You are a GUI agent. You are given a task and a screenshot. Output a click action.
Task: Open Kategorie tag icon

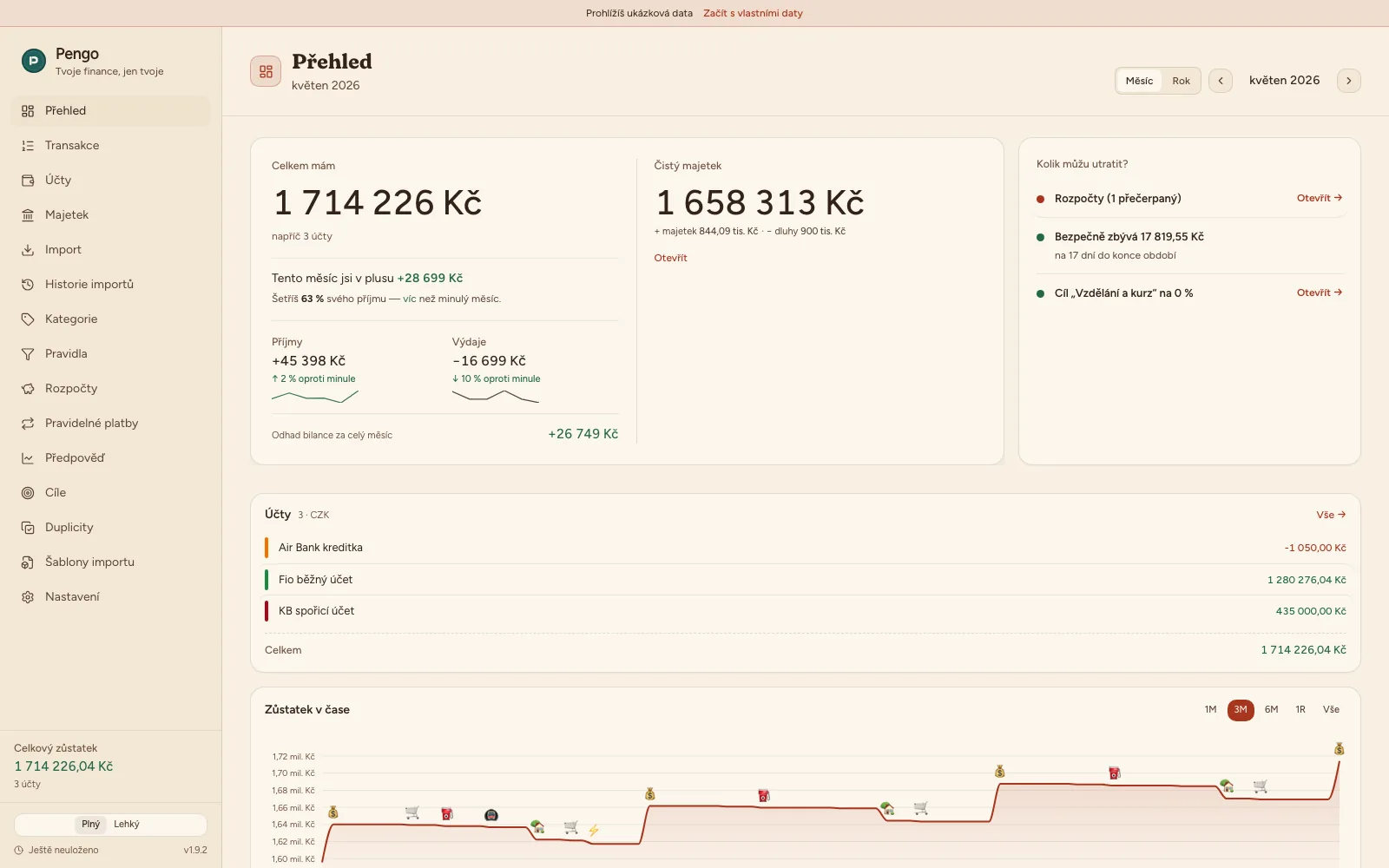[x=28, y=319]
